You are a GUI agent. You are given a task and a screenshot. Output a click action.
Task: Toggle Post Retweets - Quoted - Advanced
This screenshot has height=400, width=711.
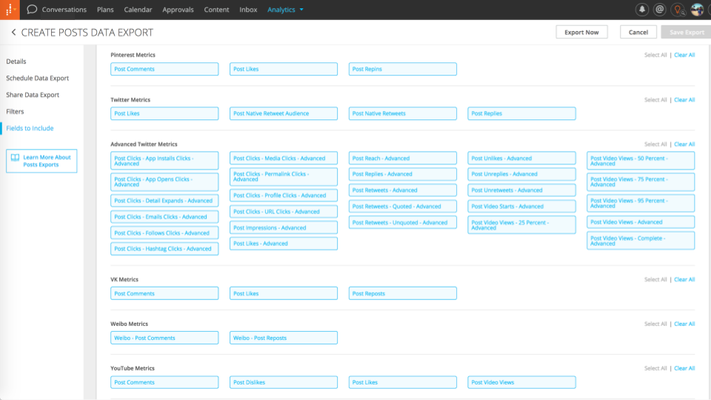[403, 206]
